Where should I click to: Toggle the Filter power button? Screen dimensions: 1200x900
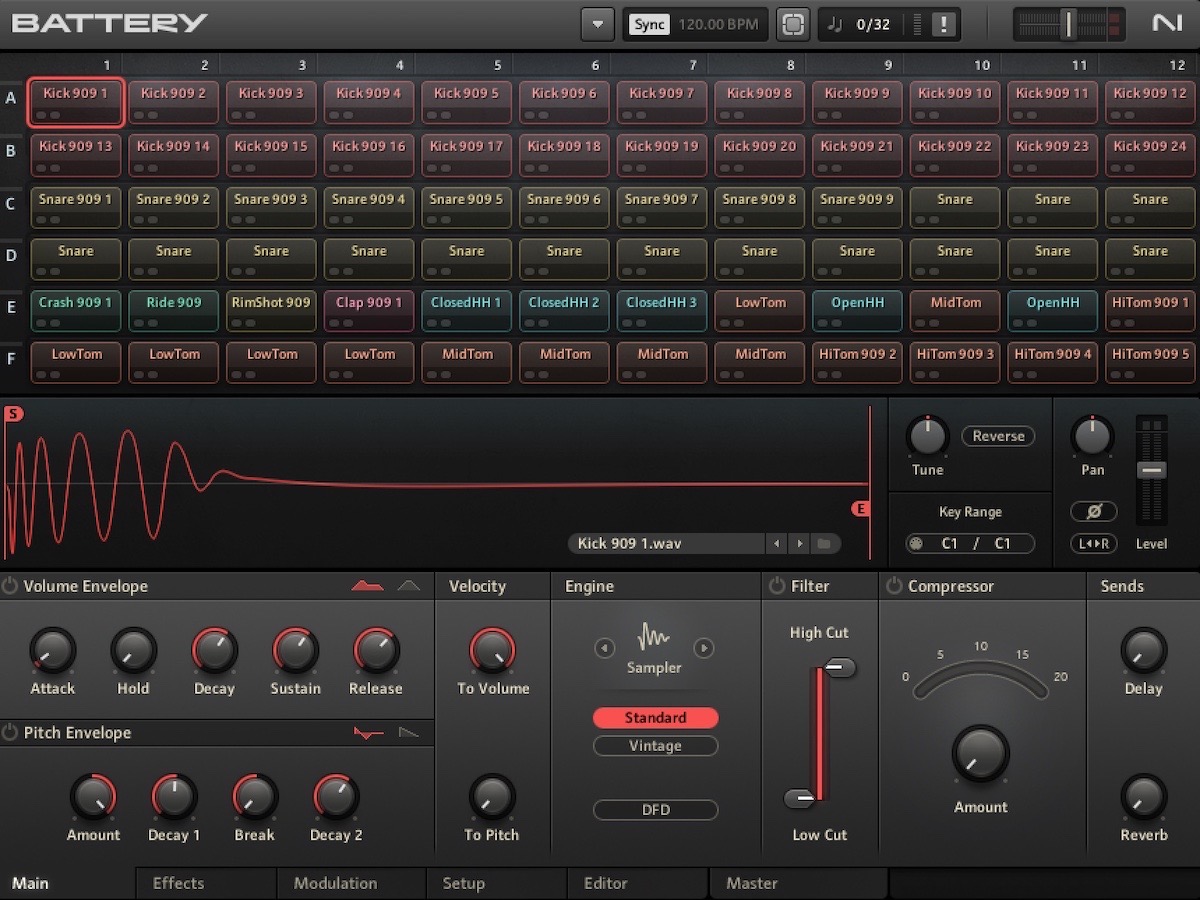tap(777, 586)
